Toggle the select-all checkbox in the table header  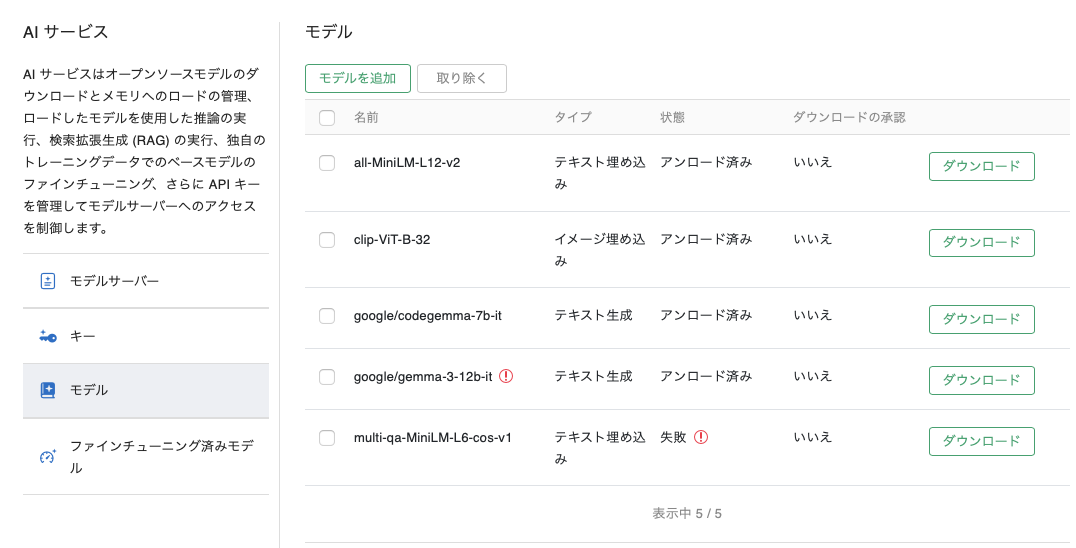(327, 118)
